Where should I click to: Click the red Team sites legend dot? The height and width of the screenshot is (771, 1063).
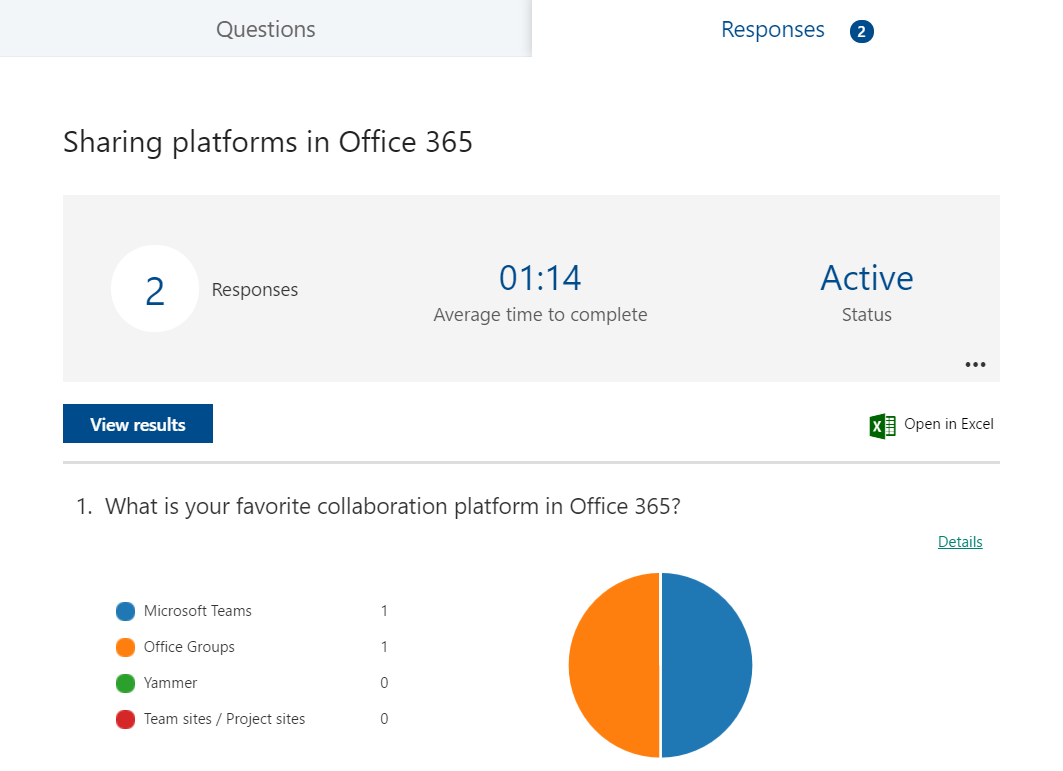pyautogui.click(x=125, y=719)
